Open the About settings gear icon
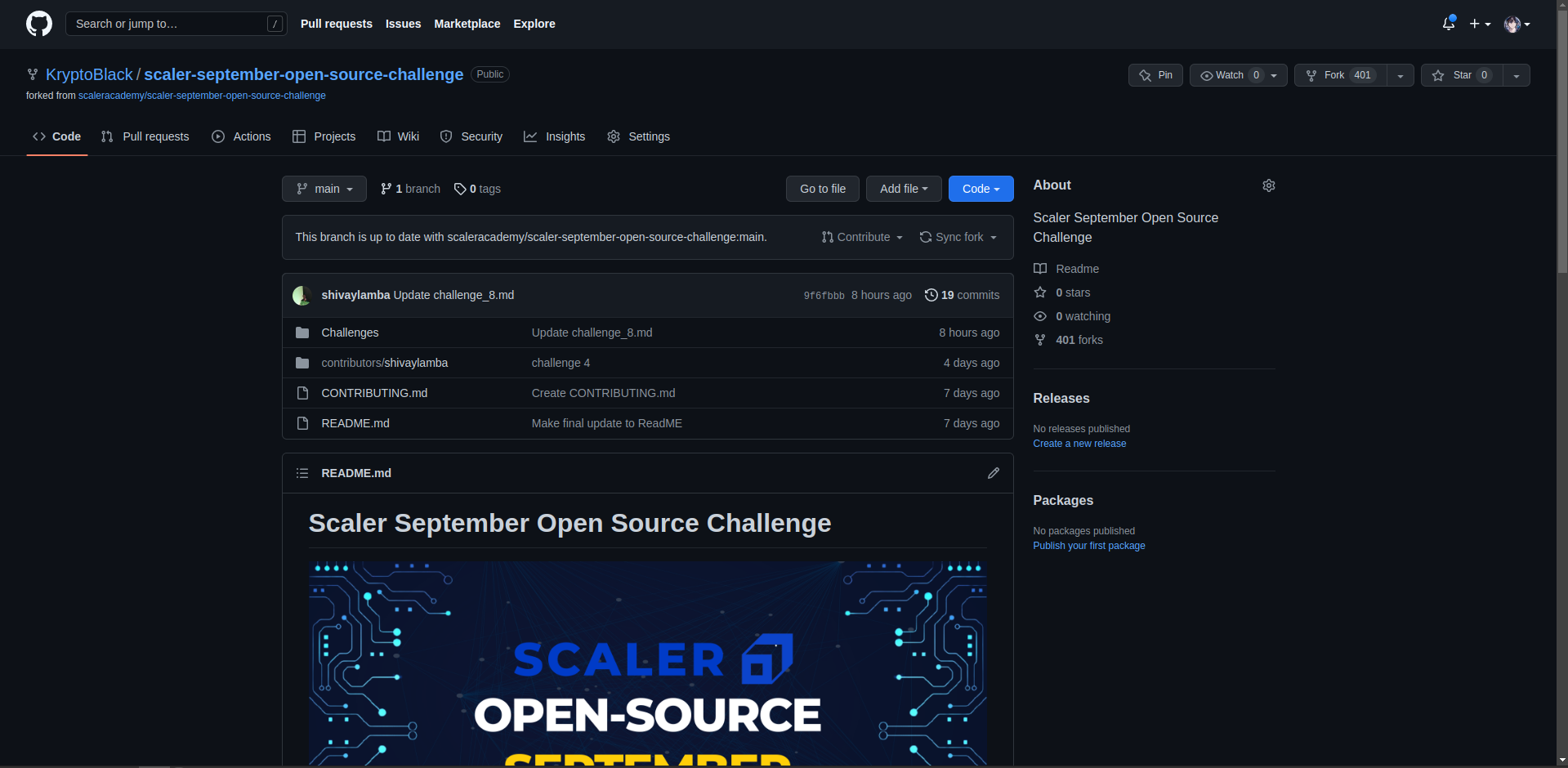This screenshot has height=768, width=1568. point(1268,185)
